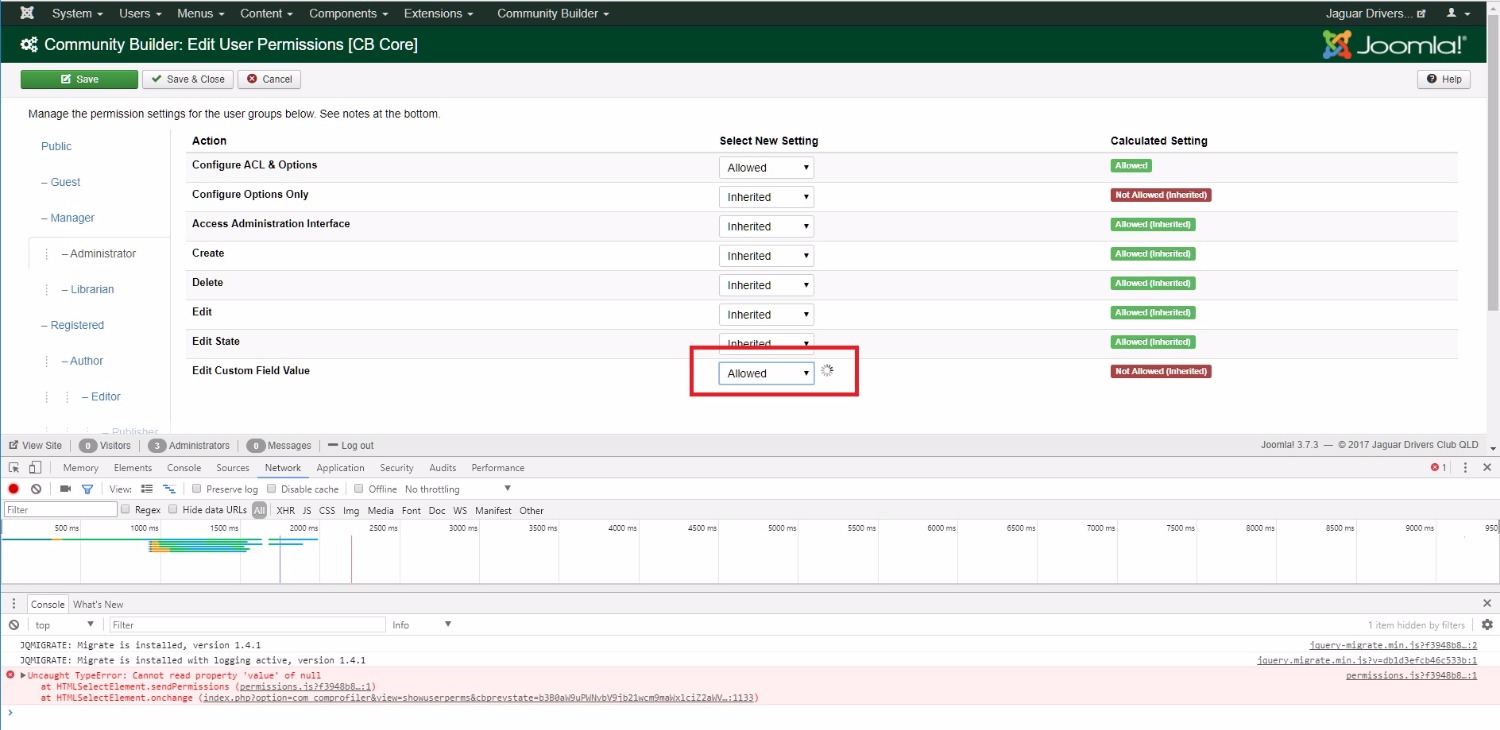Open the What's New drawer tab
The height and width of the screenshot is (730, 1500).
pyautogui.click(x=98, y=604)
